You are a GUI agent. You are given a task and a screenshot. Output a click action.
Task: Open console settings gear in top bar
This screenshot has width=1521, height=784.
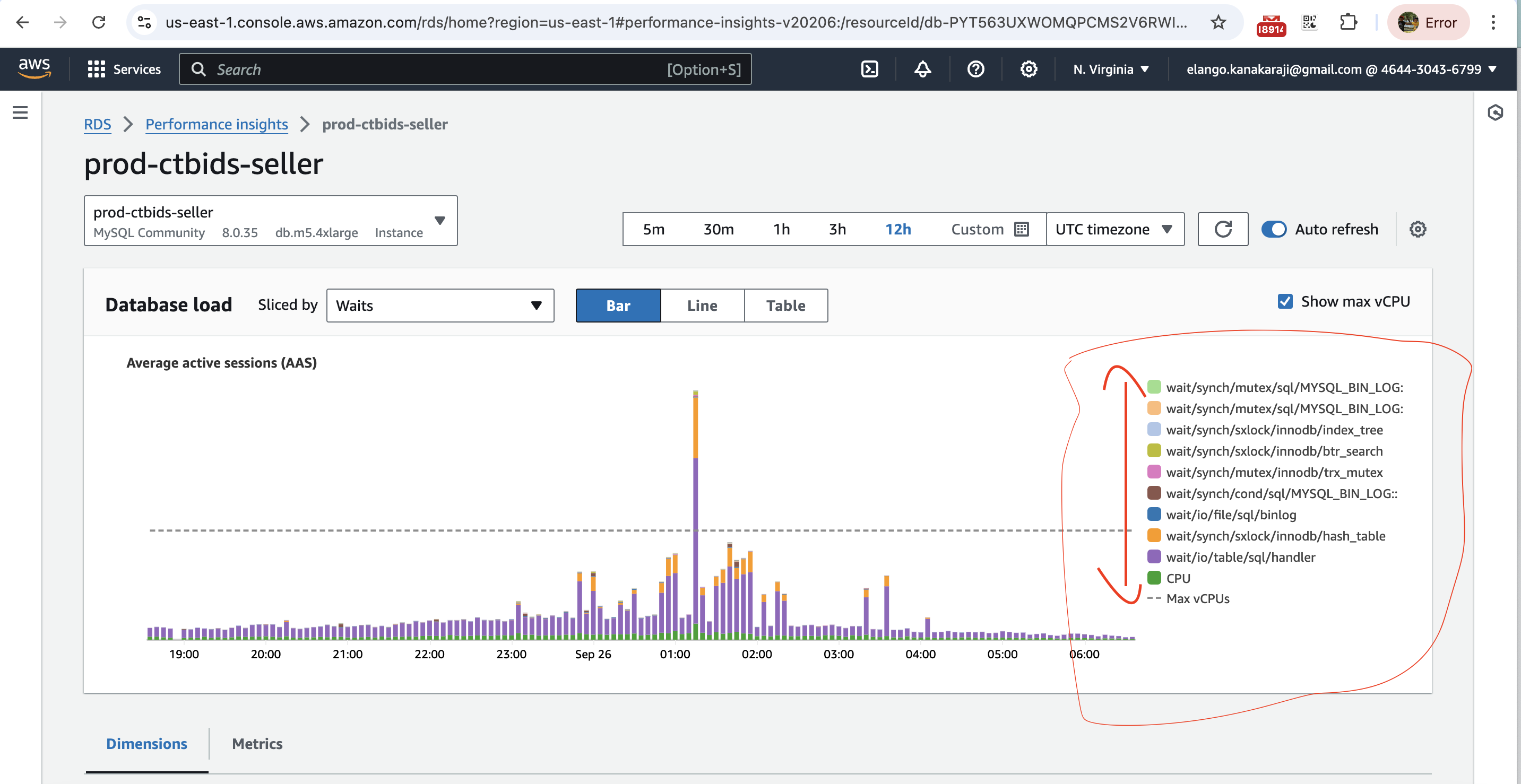[1029, 69]
